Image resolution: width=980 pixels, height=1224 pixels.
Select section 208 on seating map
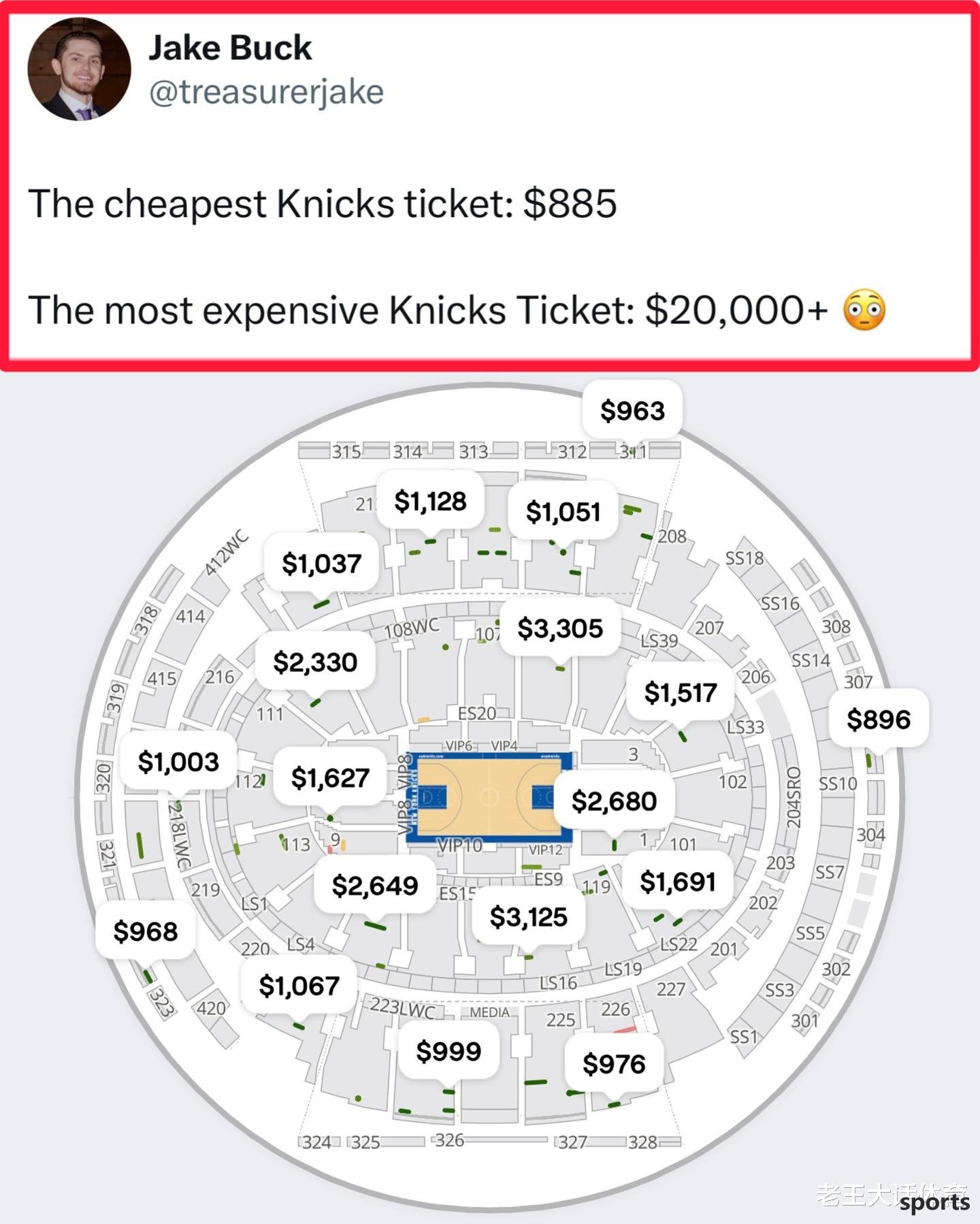pos(672,536)
